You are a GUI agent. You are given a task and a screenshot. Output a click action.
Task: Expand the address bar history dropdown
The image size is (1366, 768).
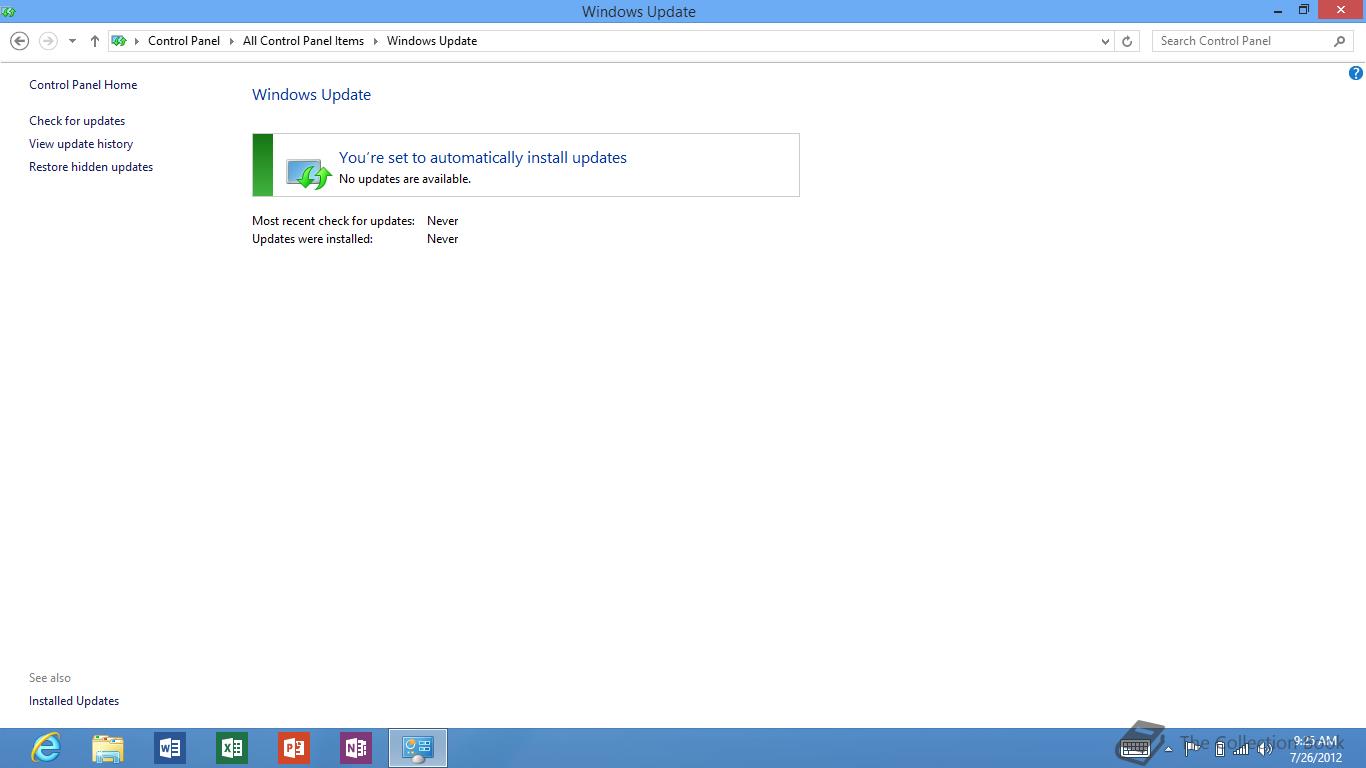(x=1105, y=41)
